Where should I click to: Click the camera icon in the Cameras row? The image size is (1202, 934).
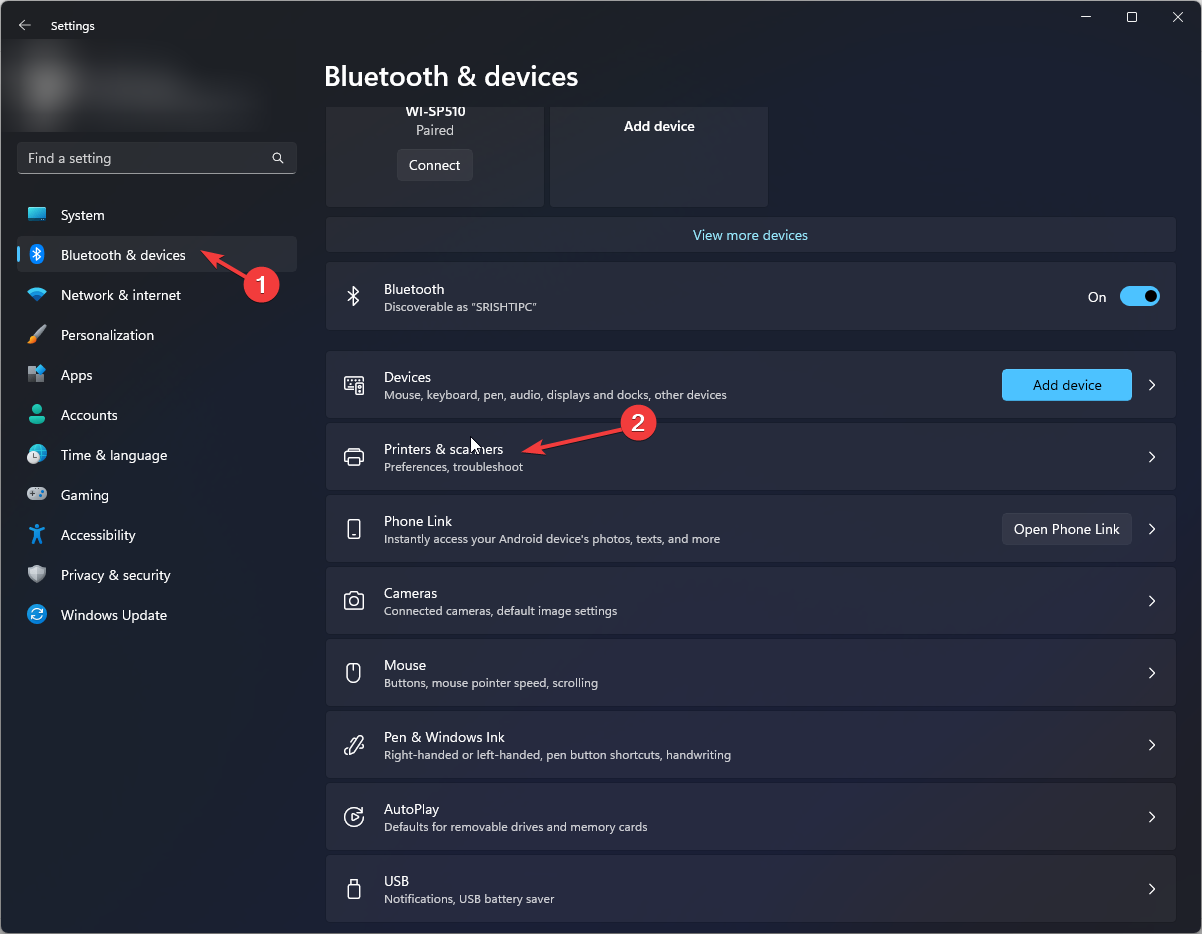[354, 601]
